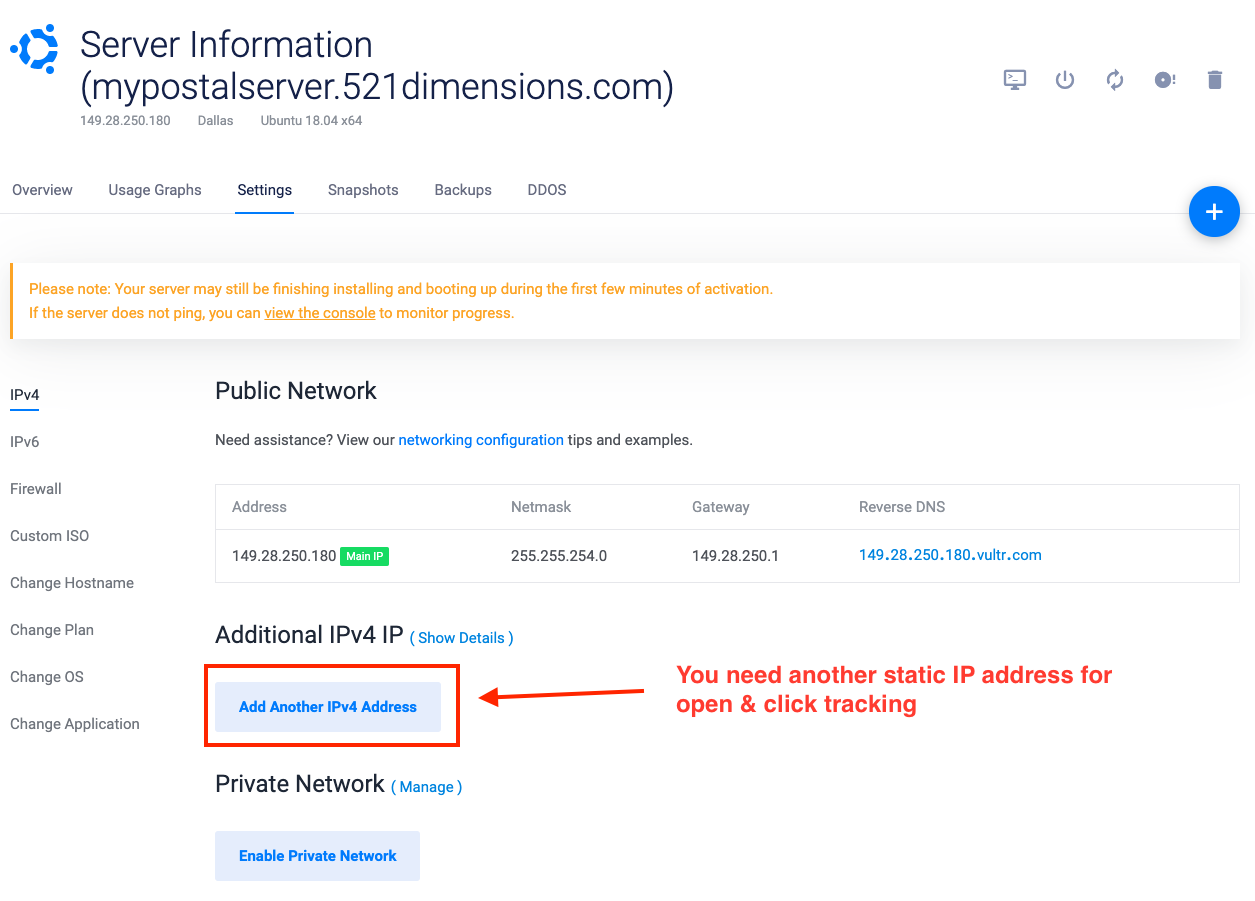Click the restart server icon

(1115, 80)
